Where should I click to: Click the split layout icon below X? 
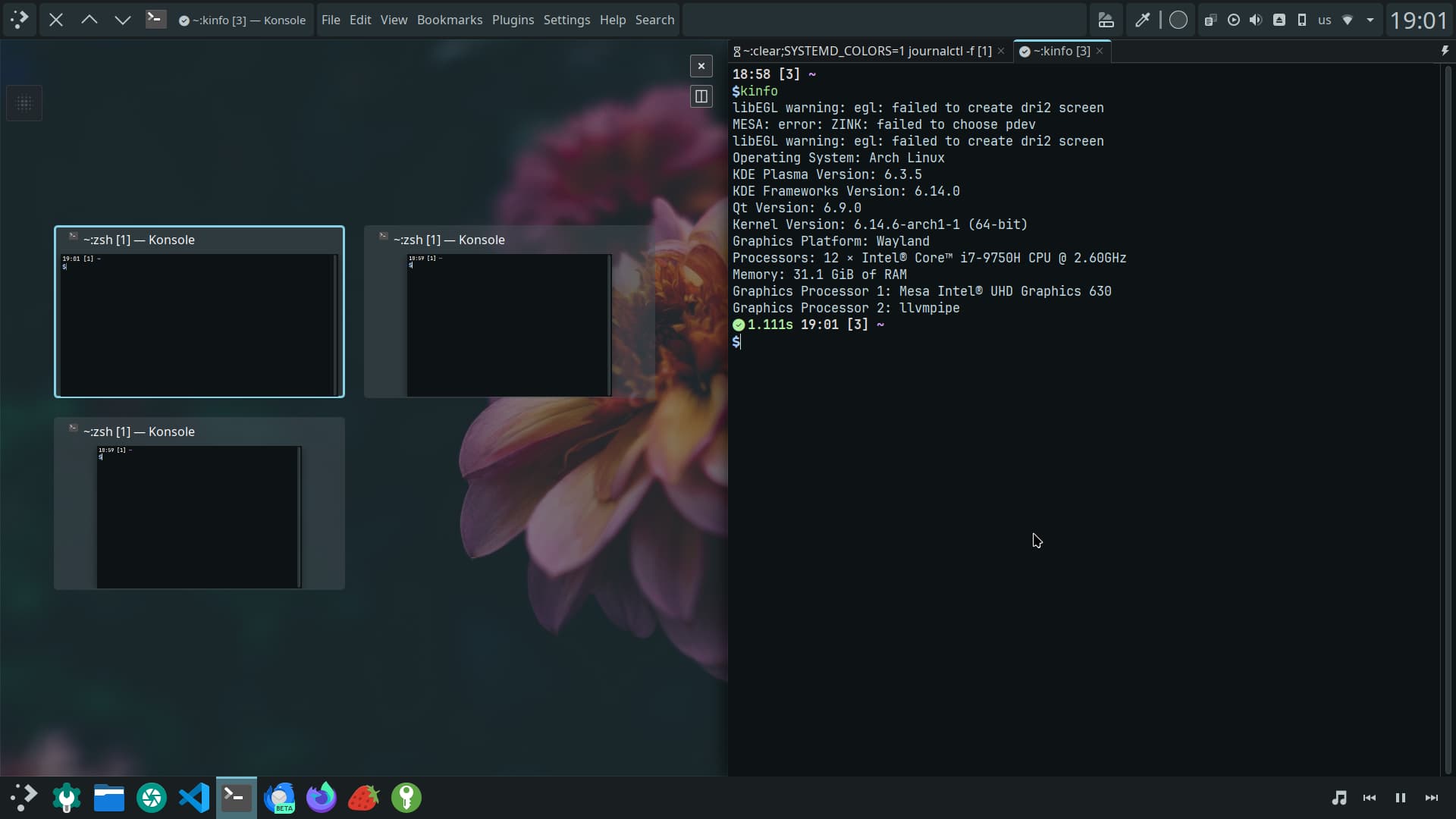point(701,96)
